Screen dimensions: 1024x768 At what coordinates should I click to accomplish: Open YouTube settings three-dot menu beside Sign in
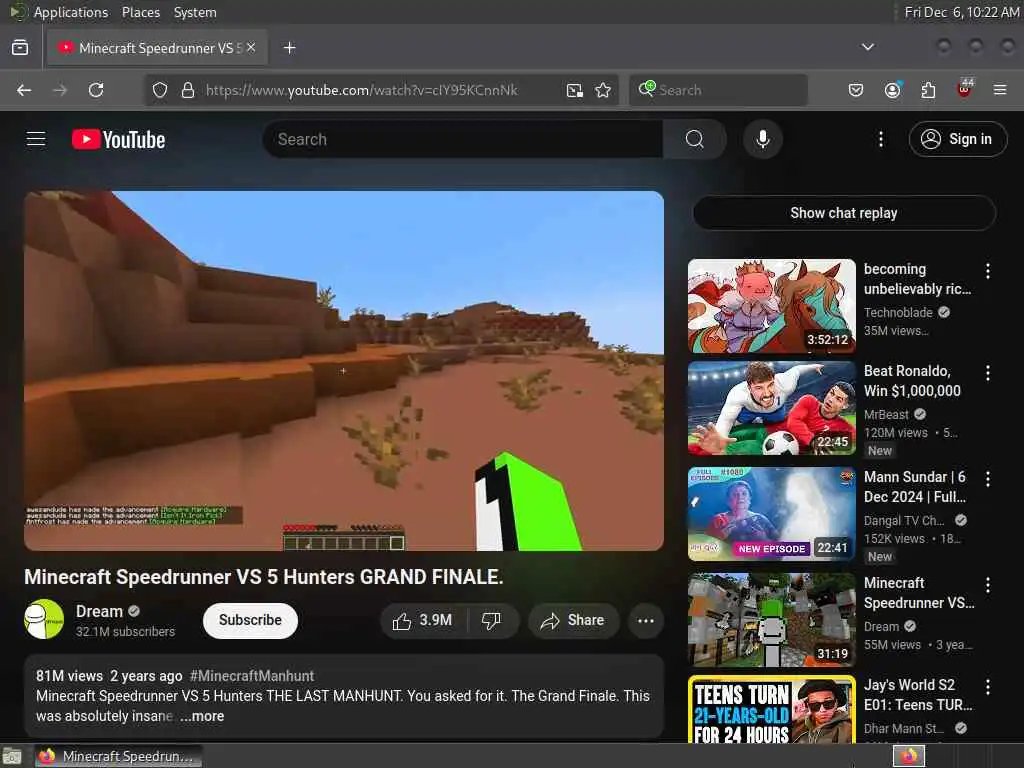880,139
